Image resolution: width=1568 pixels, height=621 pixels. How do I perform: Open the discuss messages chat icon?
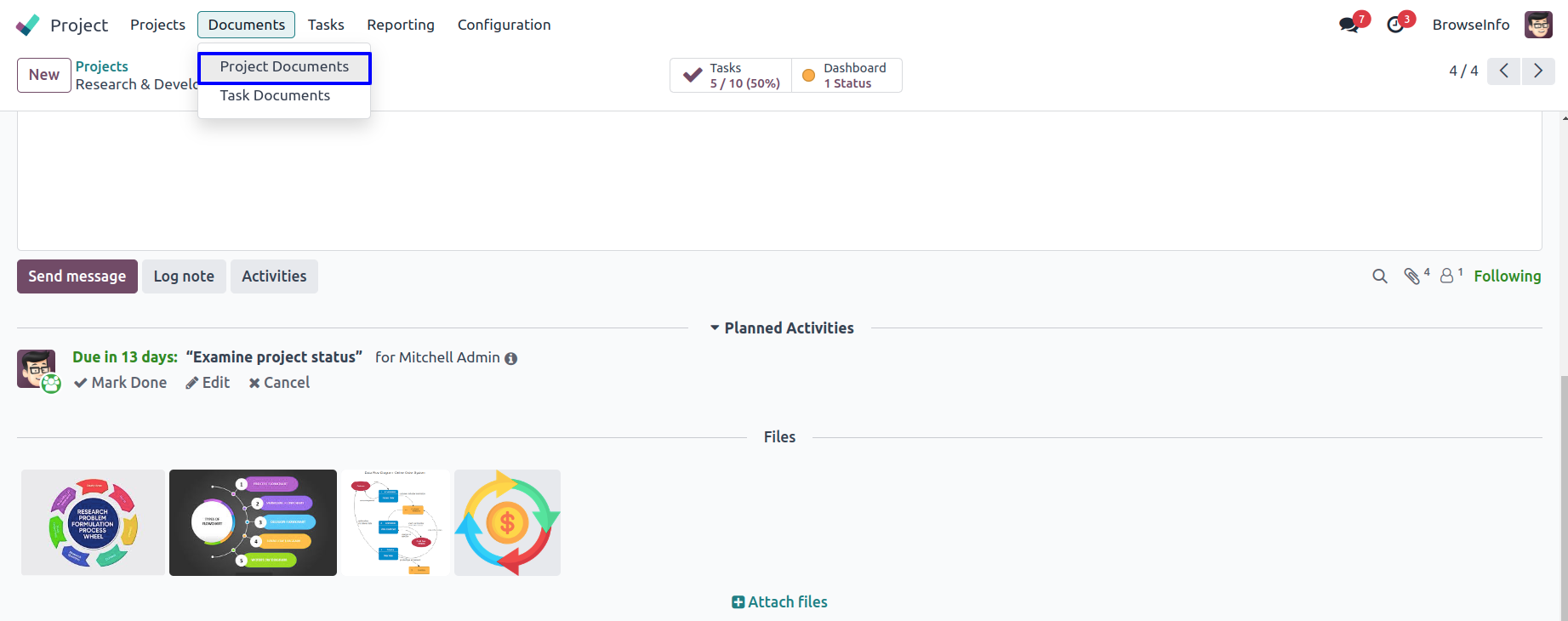coord(1348,25)
